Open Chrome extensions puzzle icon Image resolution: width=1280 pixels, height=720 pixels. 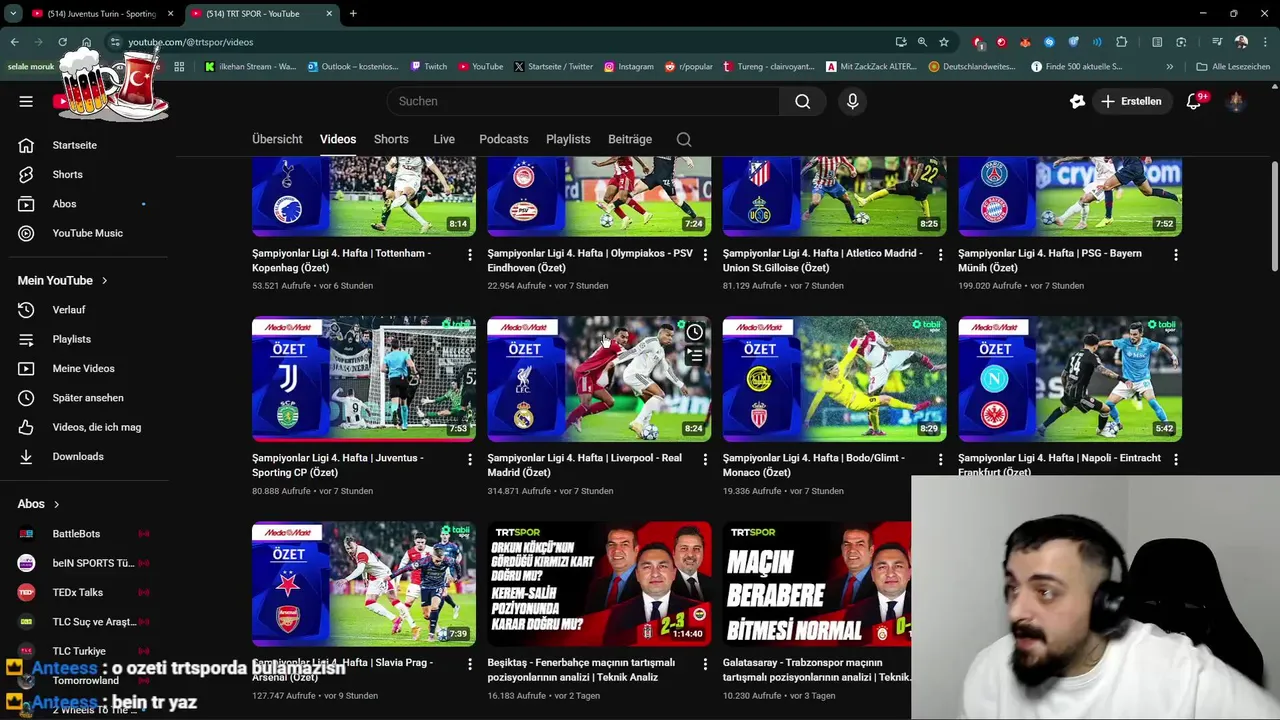tap(1121, 42)
